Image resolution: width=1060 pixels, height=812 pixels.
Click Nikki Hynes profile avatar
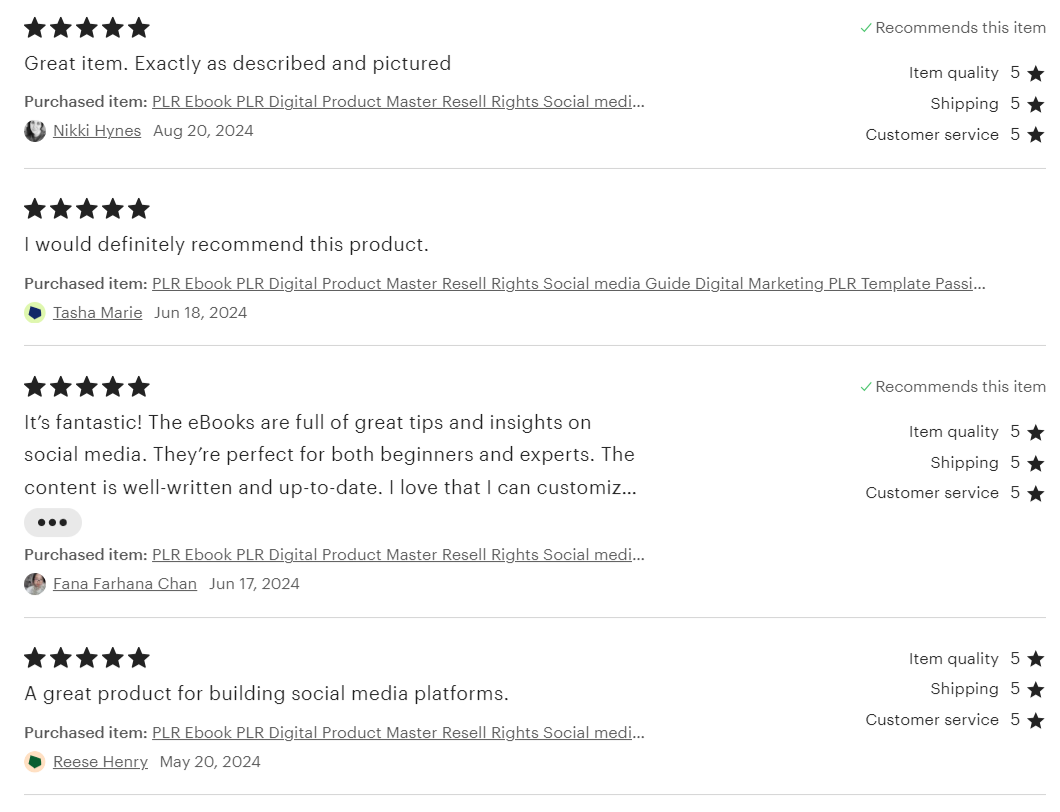click(x=35, y=130)
